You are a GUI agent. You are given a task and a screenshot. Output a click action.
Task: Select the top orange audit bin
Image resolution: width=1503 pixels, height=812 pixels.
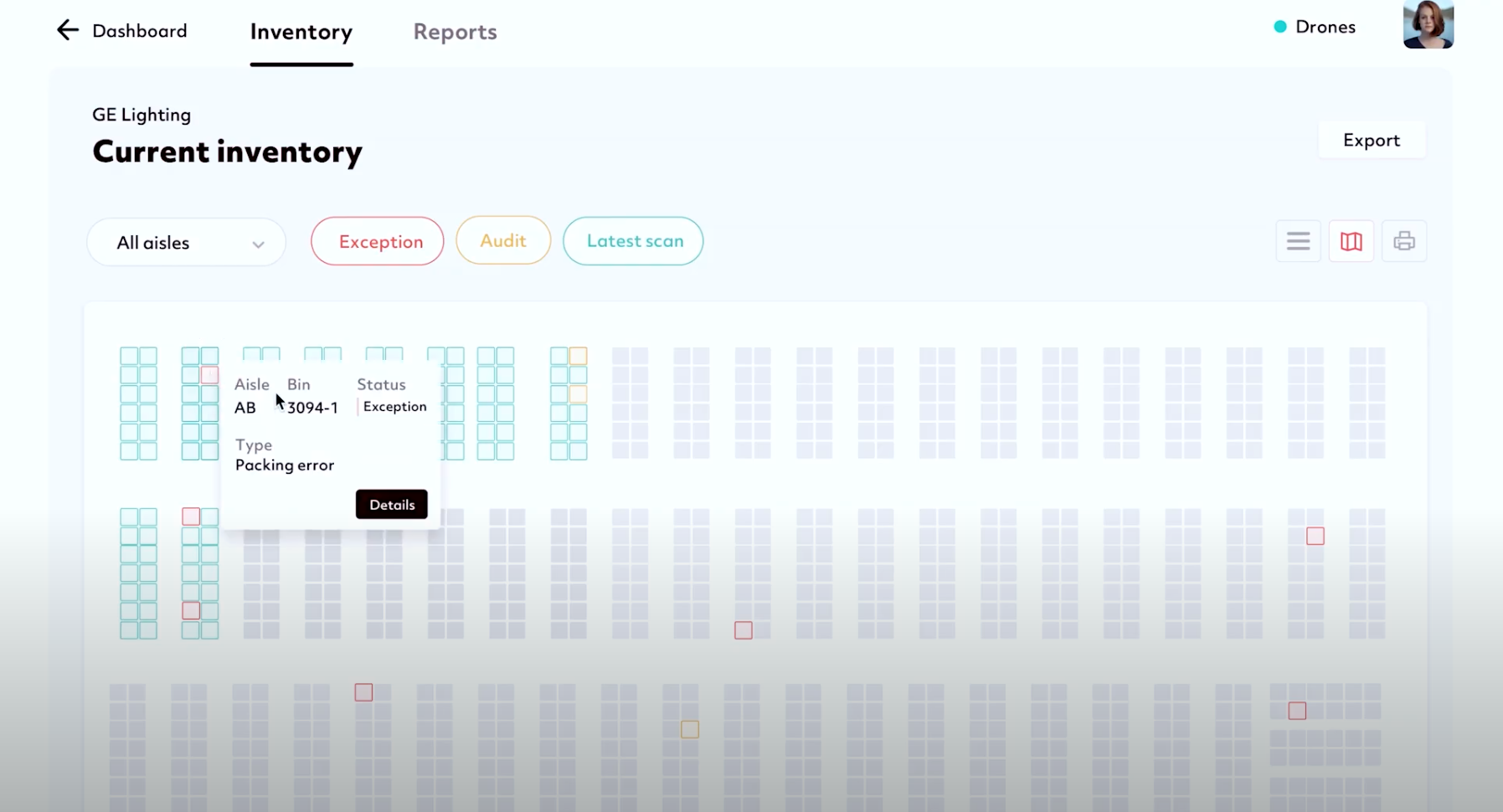(578, 356)
